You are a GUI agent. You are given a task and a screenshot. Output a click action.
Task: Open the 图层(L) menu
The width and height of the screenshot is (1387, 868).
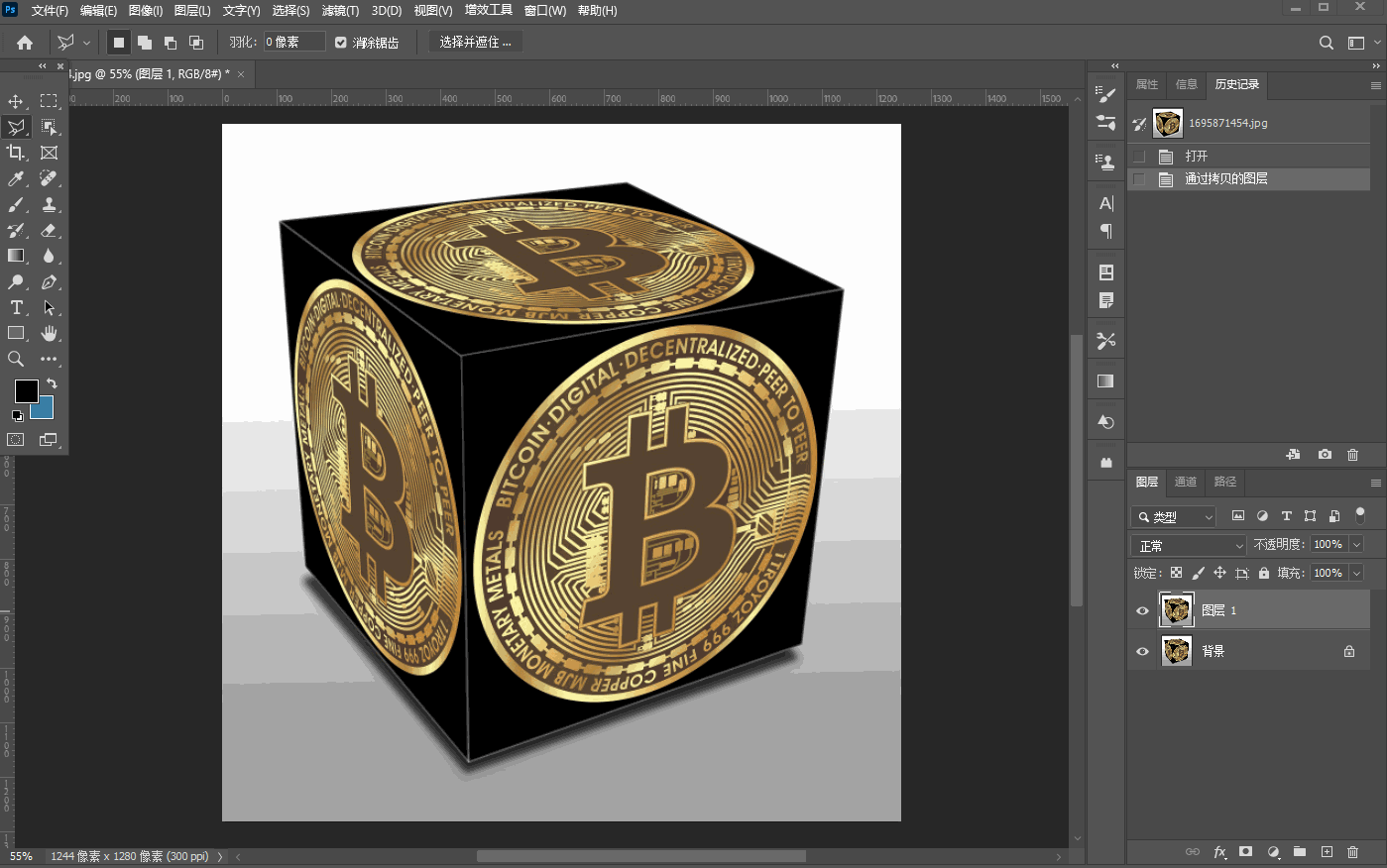point(192,11)
